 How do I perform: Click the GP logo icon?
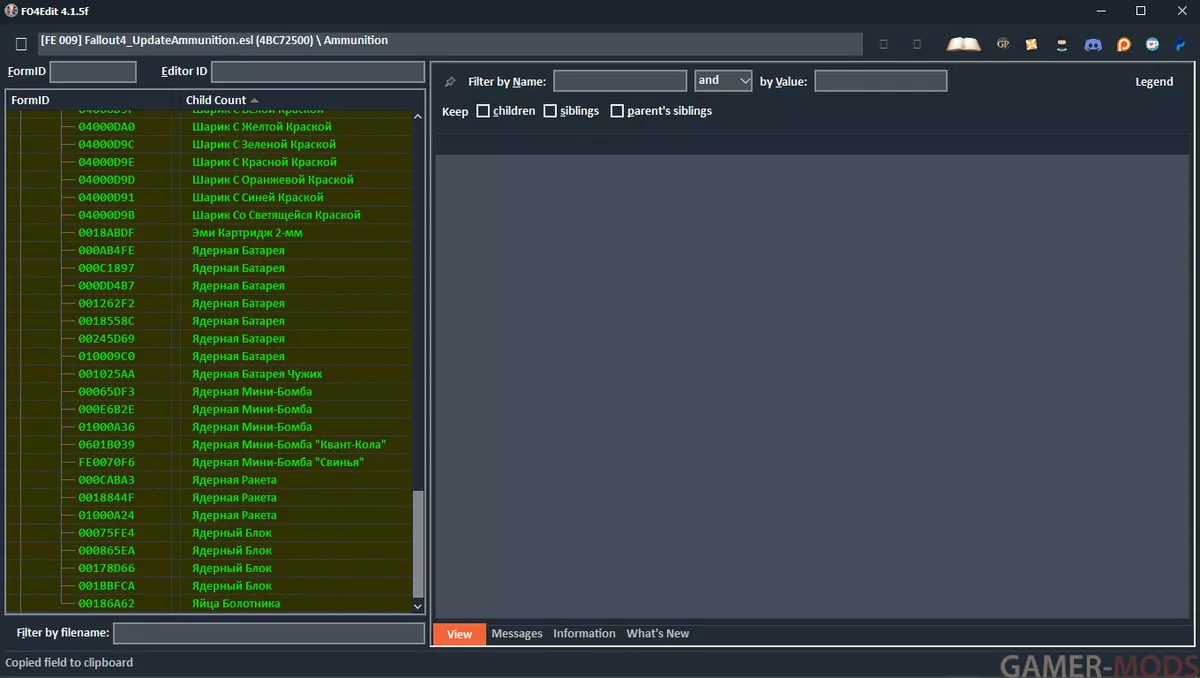click(x=1003, y=44)
